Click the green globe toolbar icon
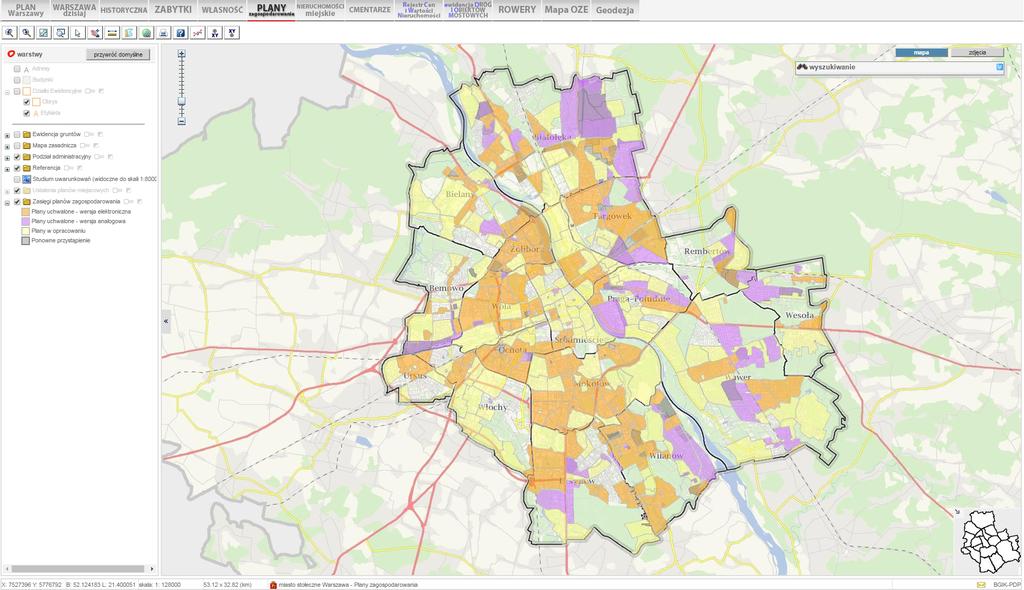Image resolution: width=1024 pixels, height=590 pixels. tap(146, 33)
